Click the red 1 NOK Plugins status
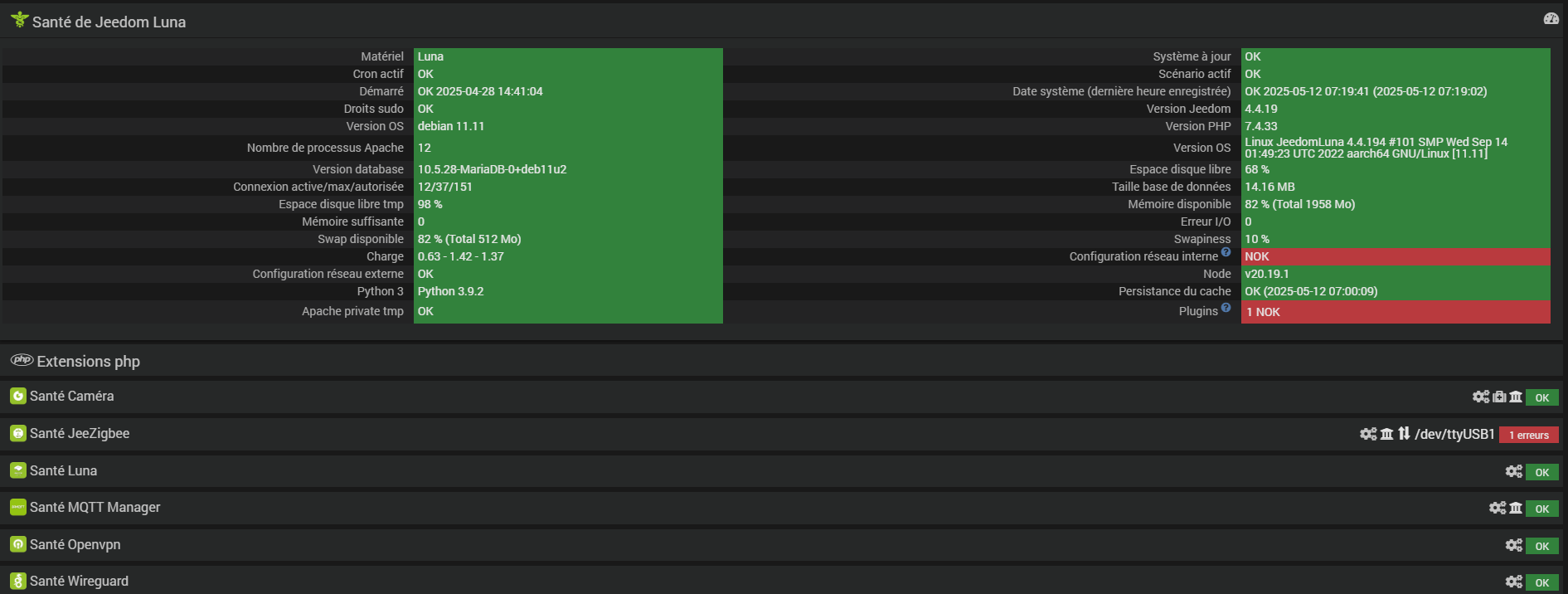This screenshot has width=1568, height=594. click(x=1396, y=312)
